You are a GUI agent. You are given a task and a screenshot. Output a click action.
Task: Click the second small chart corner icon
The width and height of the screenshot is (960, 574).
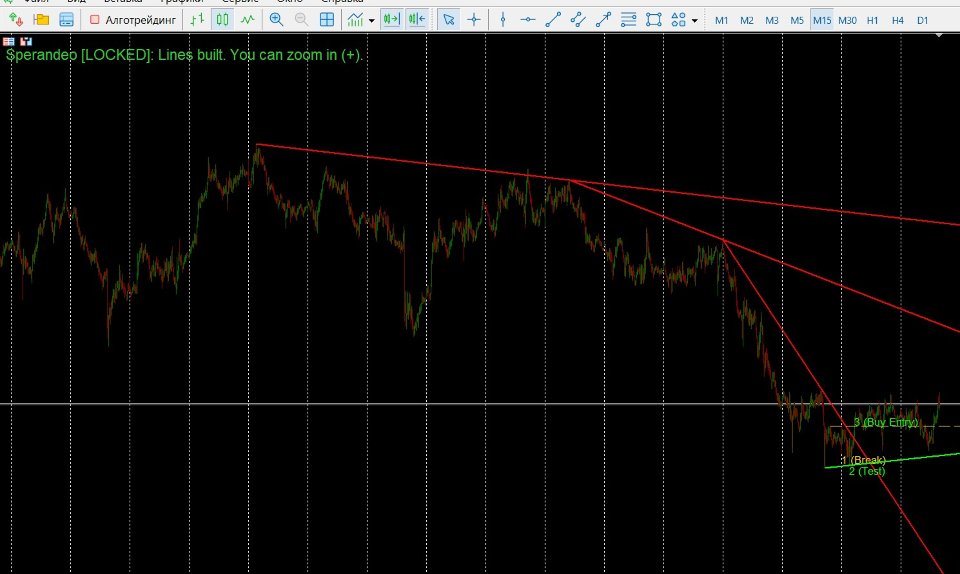pos(26,42)
